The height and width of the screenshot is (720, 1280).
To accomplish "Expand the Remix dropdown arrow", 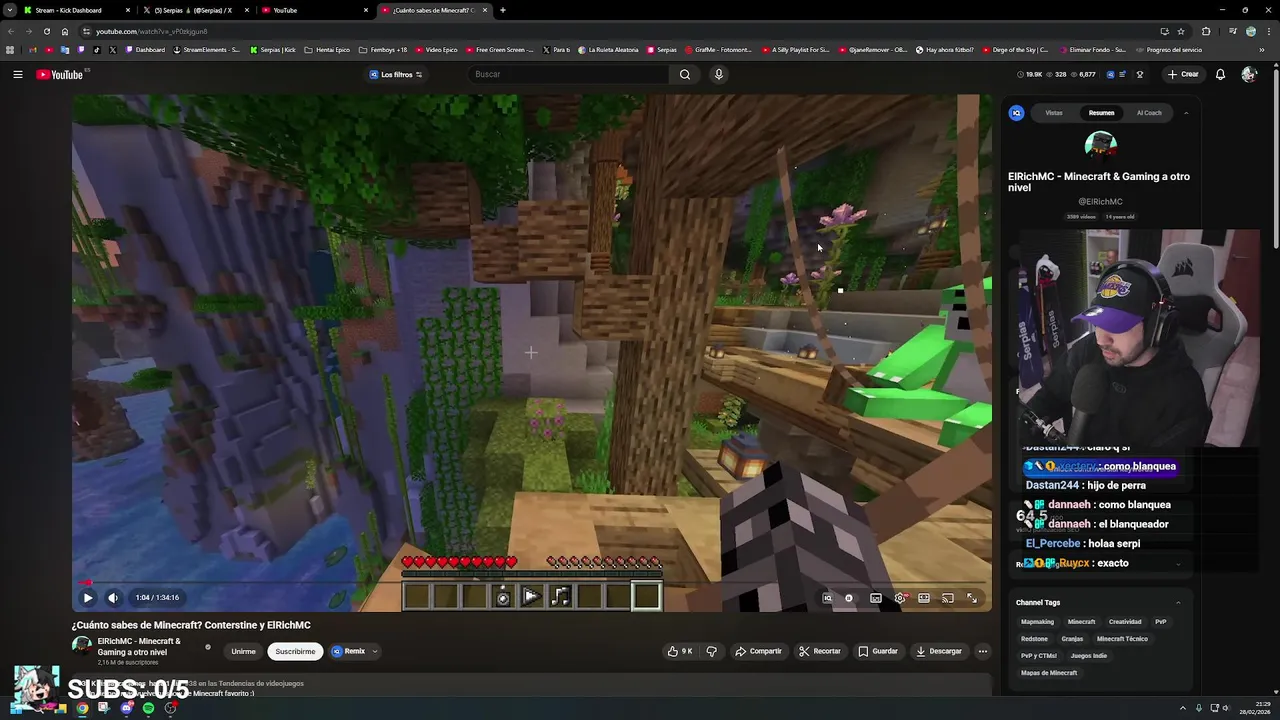I will (x=375, y=651).
